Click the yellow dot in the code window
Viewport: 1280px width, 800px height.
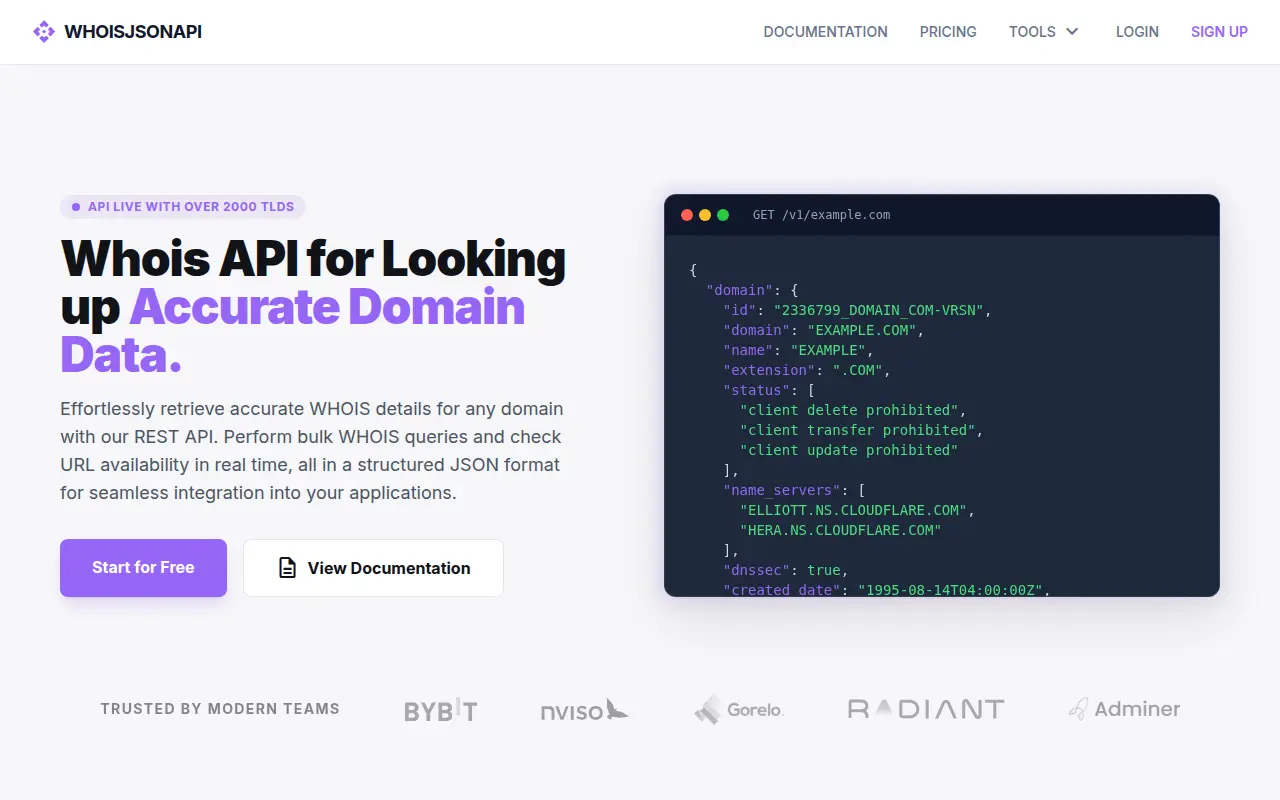(705, 215)
